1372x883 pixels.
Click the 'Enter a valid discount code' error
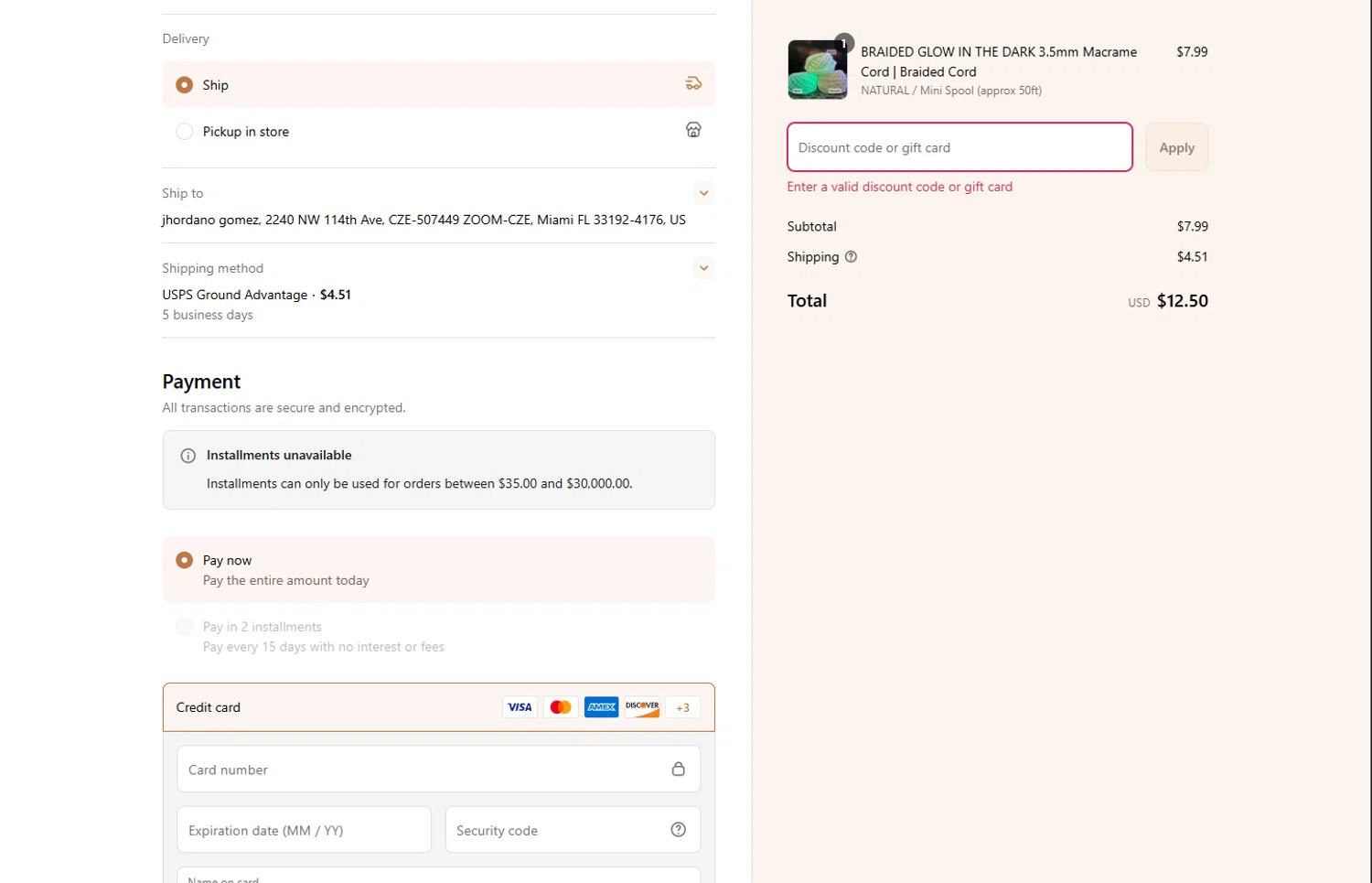tap(900, 187)
